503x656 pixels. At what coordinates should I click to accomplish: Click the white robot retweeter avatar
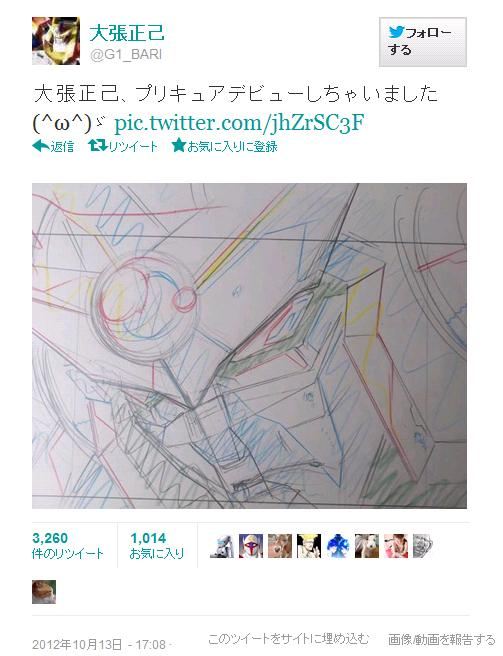[222, 546]
